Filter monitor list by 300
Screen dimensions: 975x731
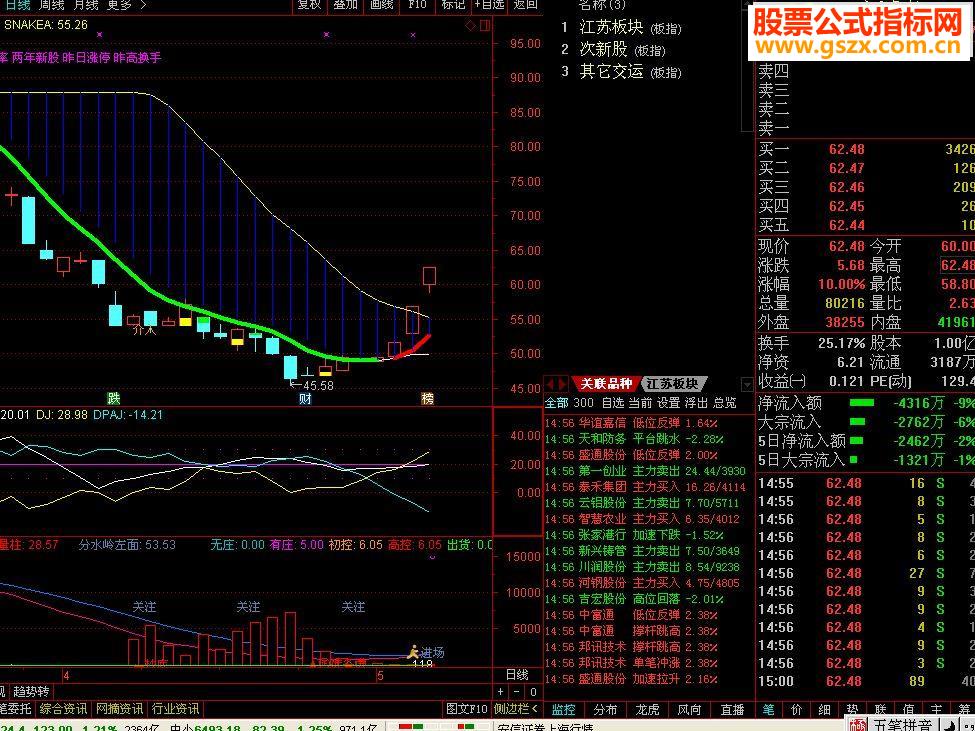pyautogui.click(x=583, y=403)
